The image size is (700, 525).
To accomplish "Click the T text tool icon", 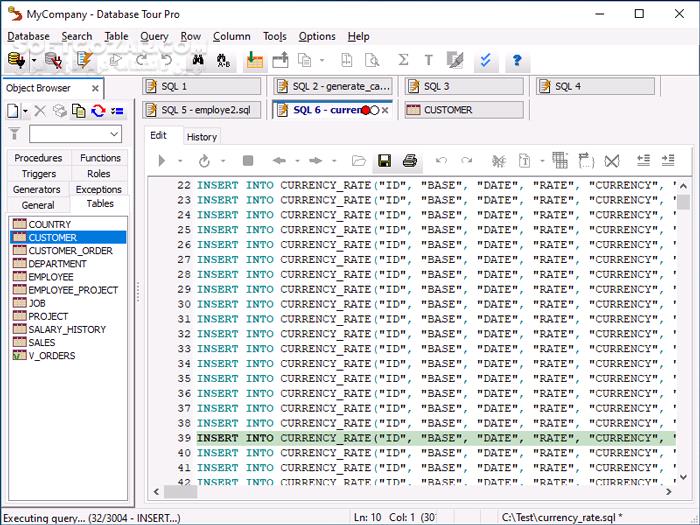I will click(x=429, y=60).
